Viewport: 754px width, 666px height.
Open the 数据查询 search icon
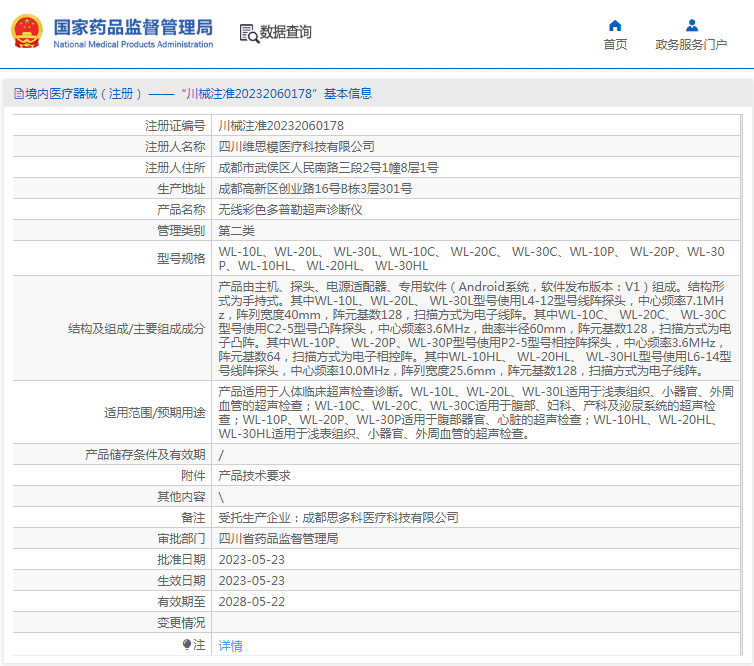249,33
